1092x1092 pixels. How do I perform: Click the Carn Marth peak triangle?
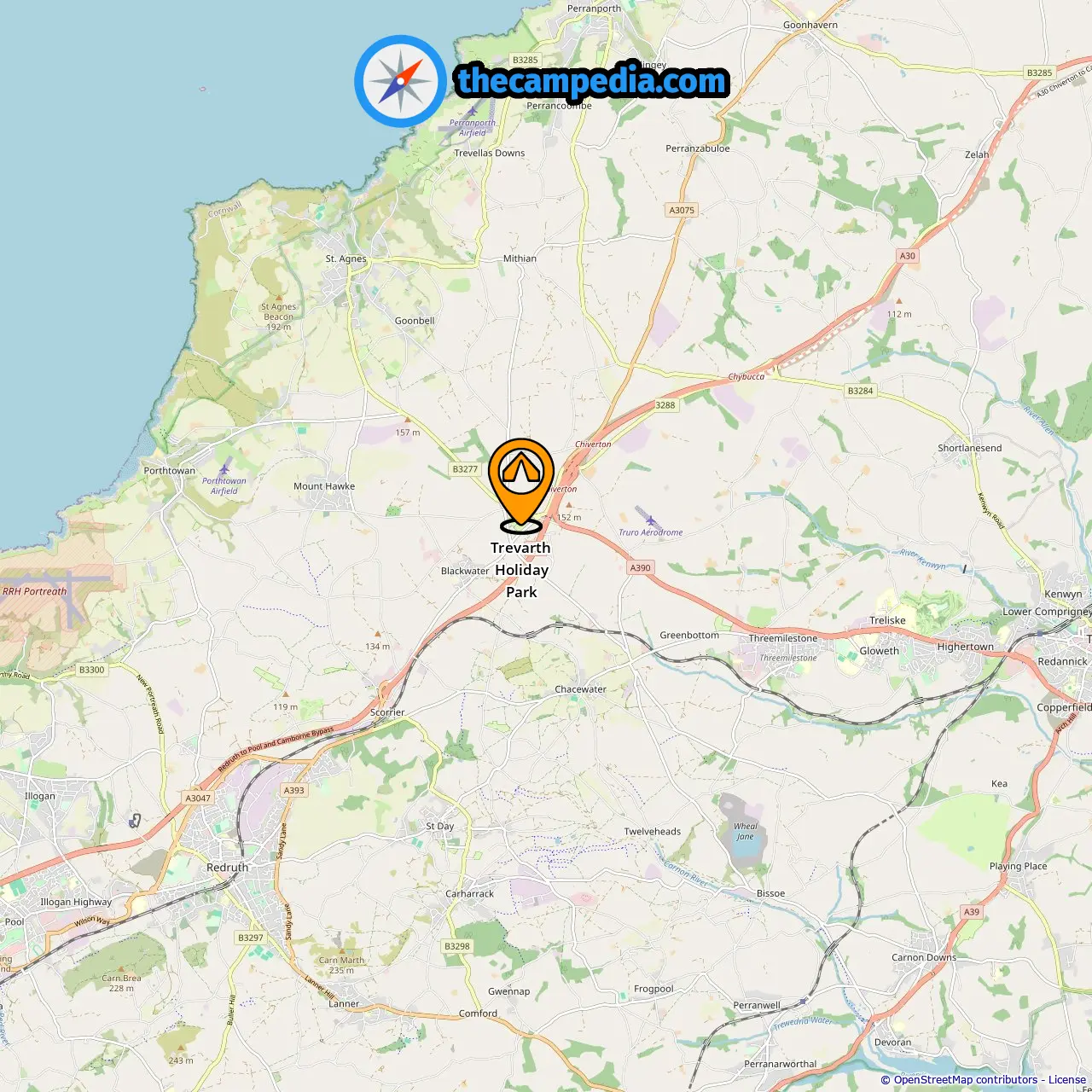pos(341,950)
